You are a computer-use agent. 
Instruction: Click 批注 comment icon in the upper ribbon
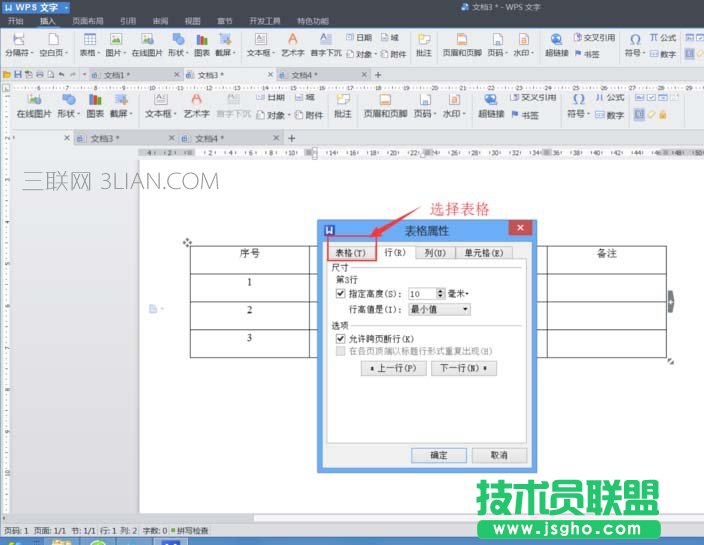[x=424, y=40]
